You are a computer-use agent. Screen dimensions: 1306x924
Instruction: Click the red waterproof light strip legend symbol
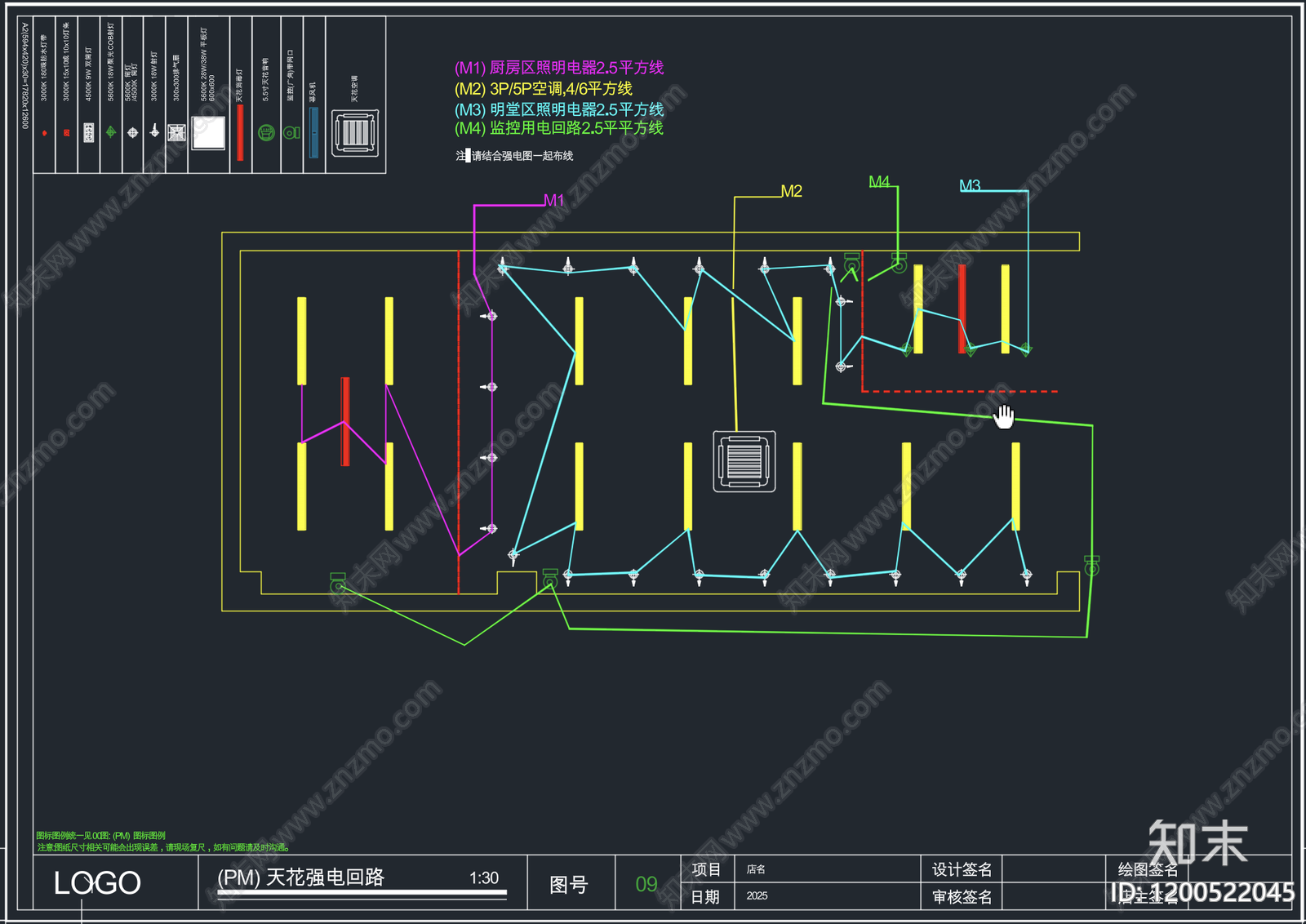44,133
